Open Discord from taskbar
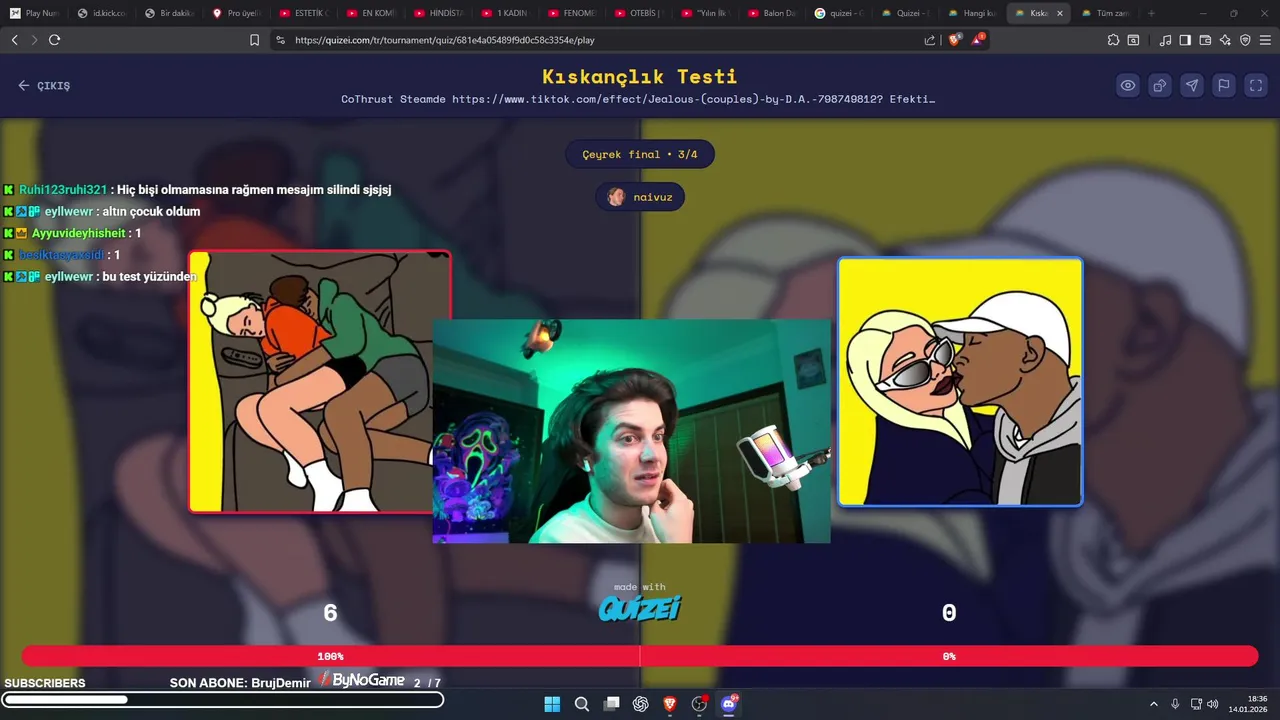The width and height of the screenshot is (1280, 720). pyautogui.click(x=729, y=704)
